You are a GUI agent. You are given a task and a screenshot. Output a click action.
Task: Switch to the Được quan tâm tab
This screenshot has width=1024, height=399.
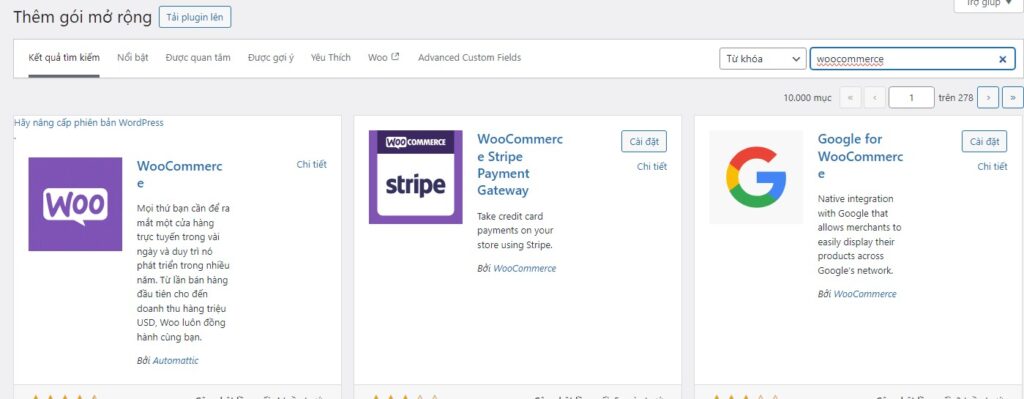pos(198,57)
